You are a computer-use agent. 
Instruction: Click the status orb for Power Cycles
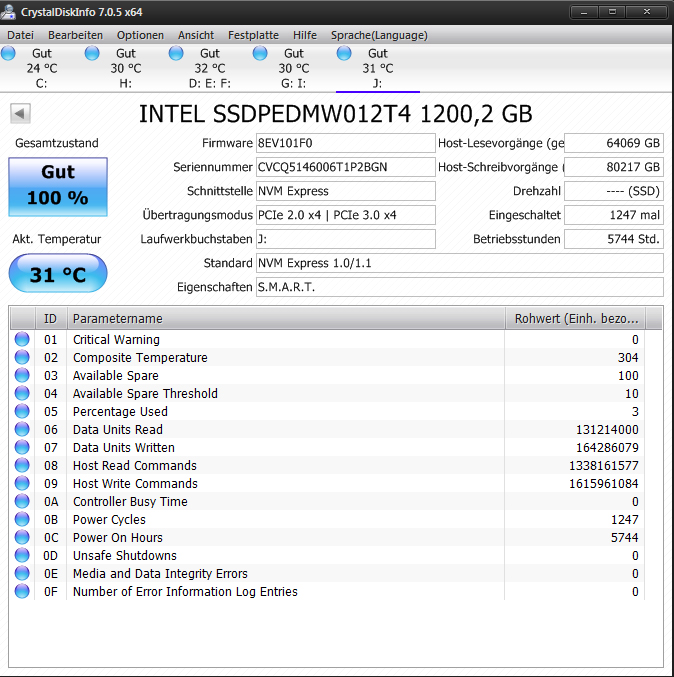point(22,519)
